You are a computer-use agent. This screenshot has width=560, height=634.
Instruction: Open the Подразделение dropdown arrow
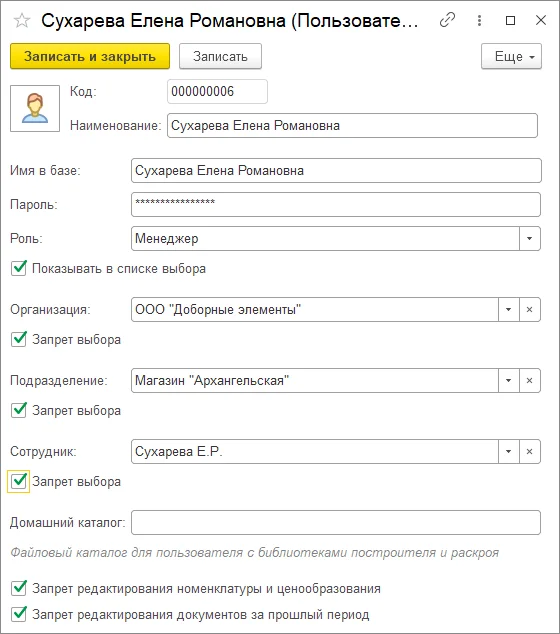pos(509,380)
